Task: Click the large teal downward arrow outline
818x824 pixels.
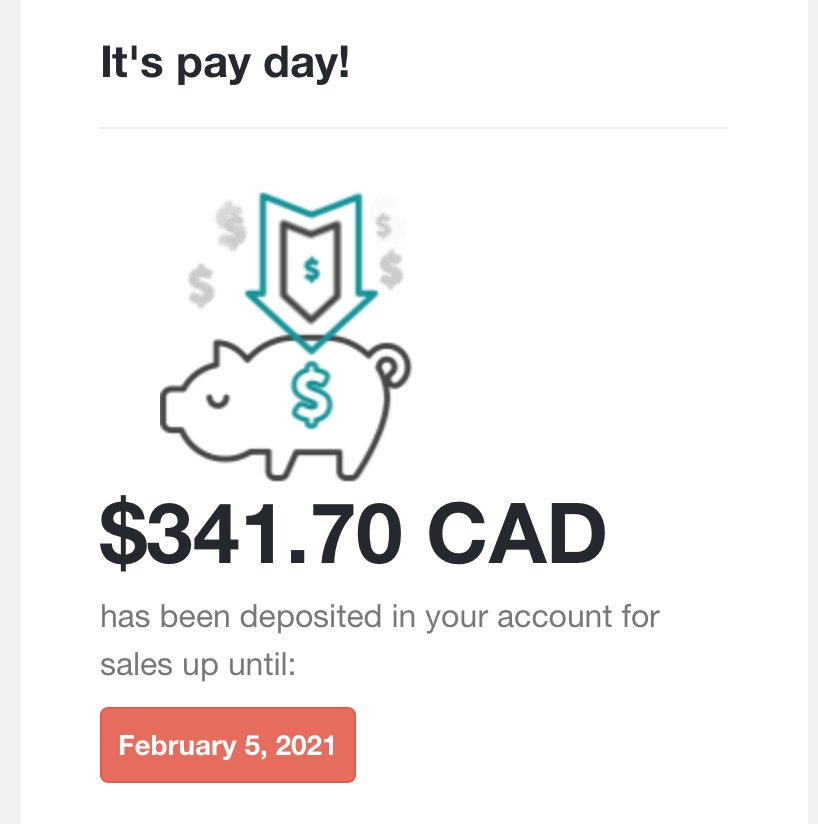Action: point(311,273)
